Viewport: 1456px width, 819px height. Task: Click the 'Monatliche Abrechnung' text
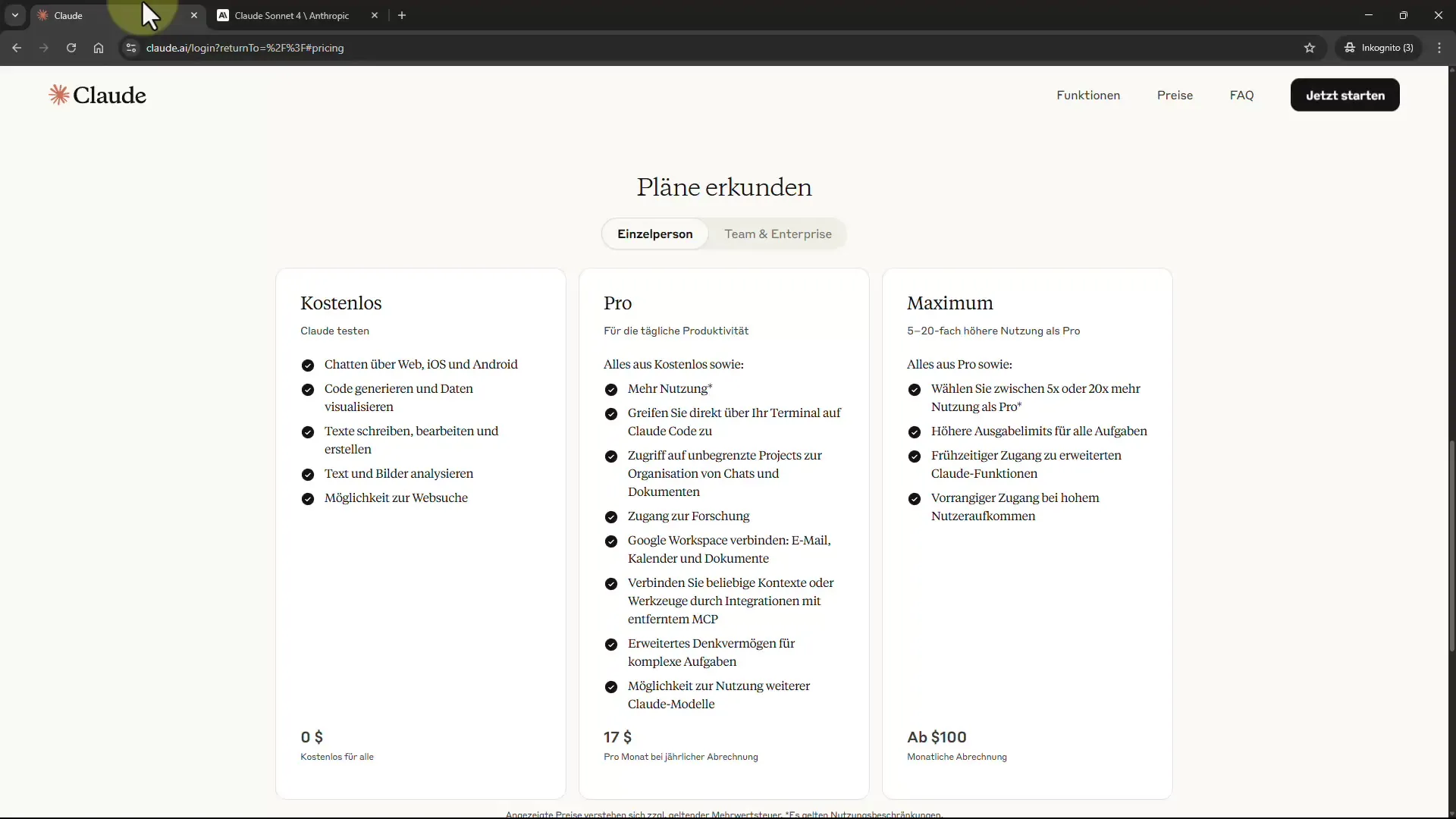[956, 757]
